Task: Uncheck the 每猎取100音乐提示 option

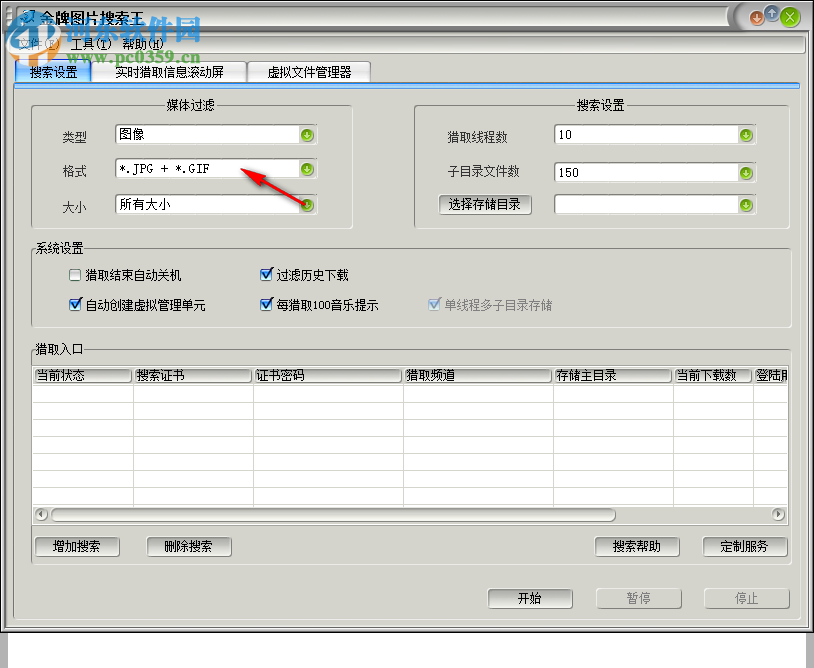Action: (266, 304)
